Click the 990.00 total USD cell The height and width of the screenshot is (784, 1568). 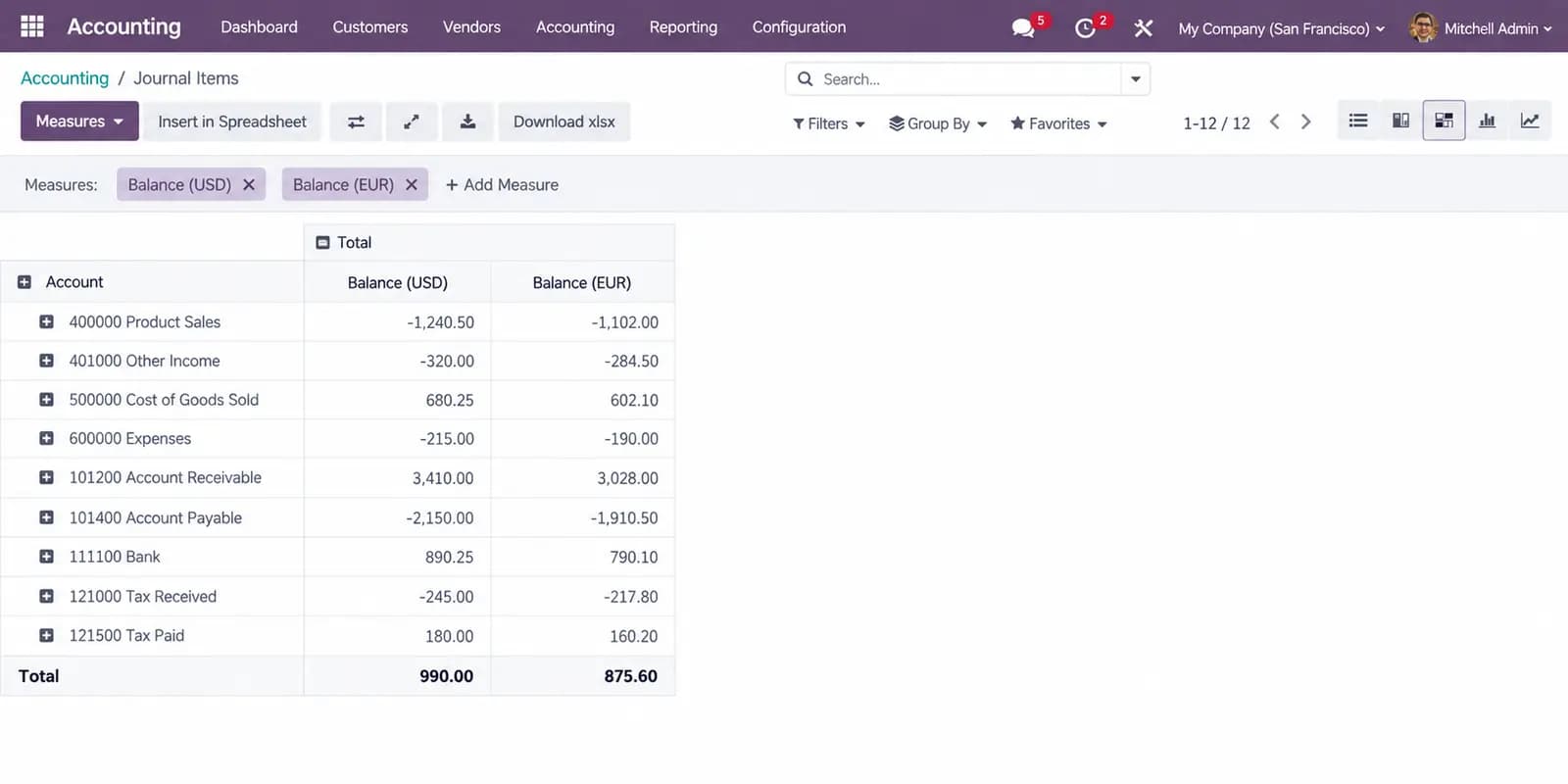click(x=397, y=676)
